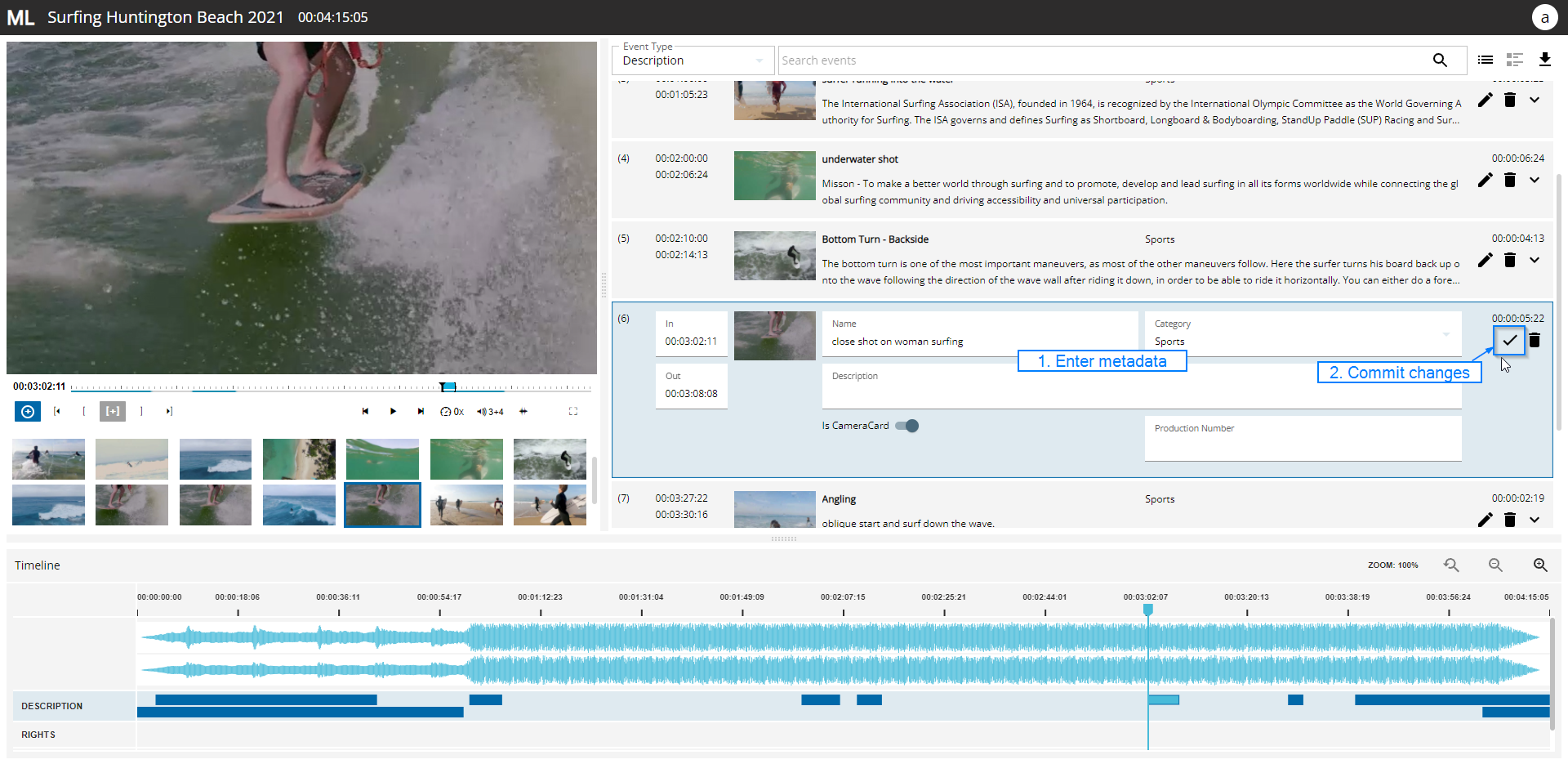Switch to compact list view
The width and height of the screenshot is (1568, 764).
point(1486,60)
